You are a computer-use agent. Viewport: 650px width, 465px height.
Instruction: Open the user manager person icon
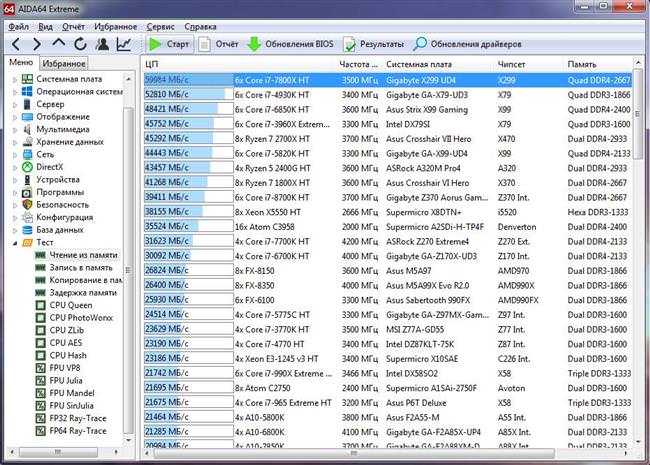102,44
